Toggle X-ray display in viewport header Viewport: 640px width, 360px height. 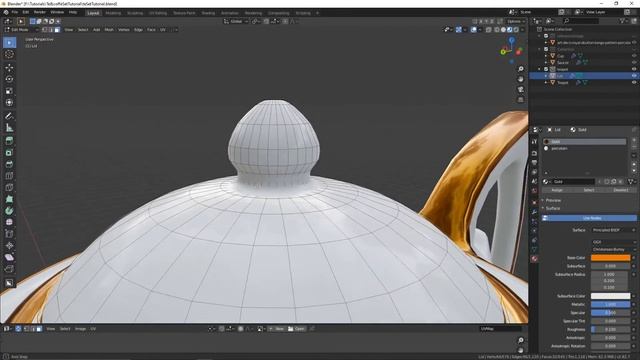pyautogui.click(x=489, y=30)
